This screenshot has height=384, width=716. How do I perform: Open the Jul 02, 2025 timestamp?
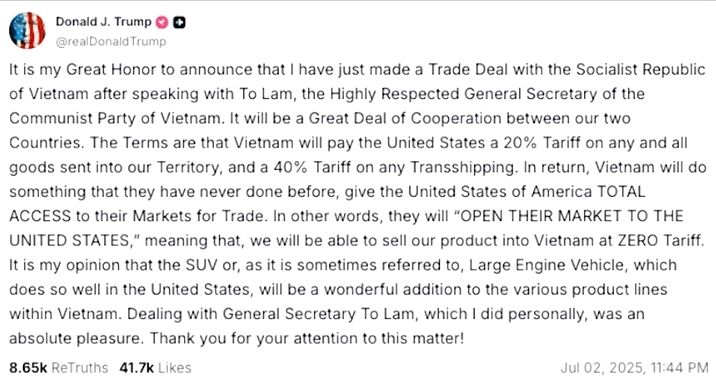tap(634, 368)
